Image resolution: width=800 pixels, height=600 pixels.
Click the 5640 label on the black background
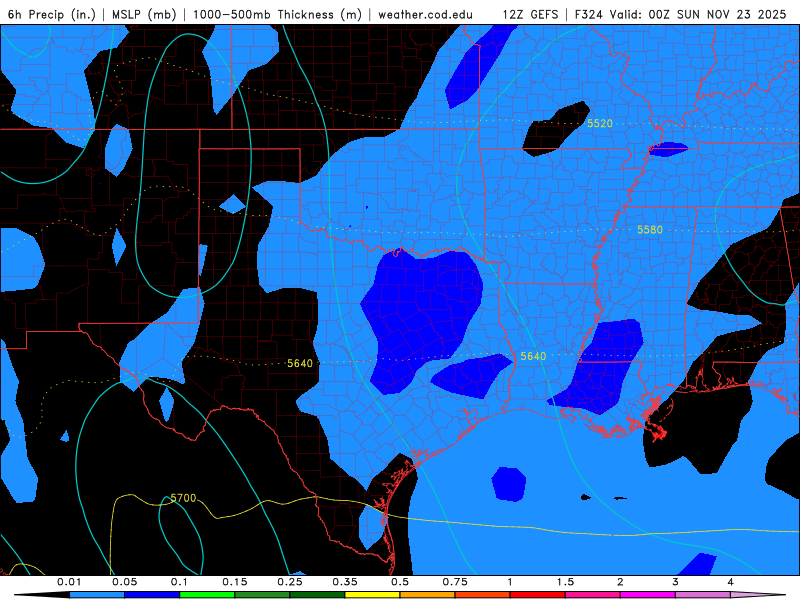(x=299, y=363)
